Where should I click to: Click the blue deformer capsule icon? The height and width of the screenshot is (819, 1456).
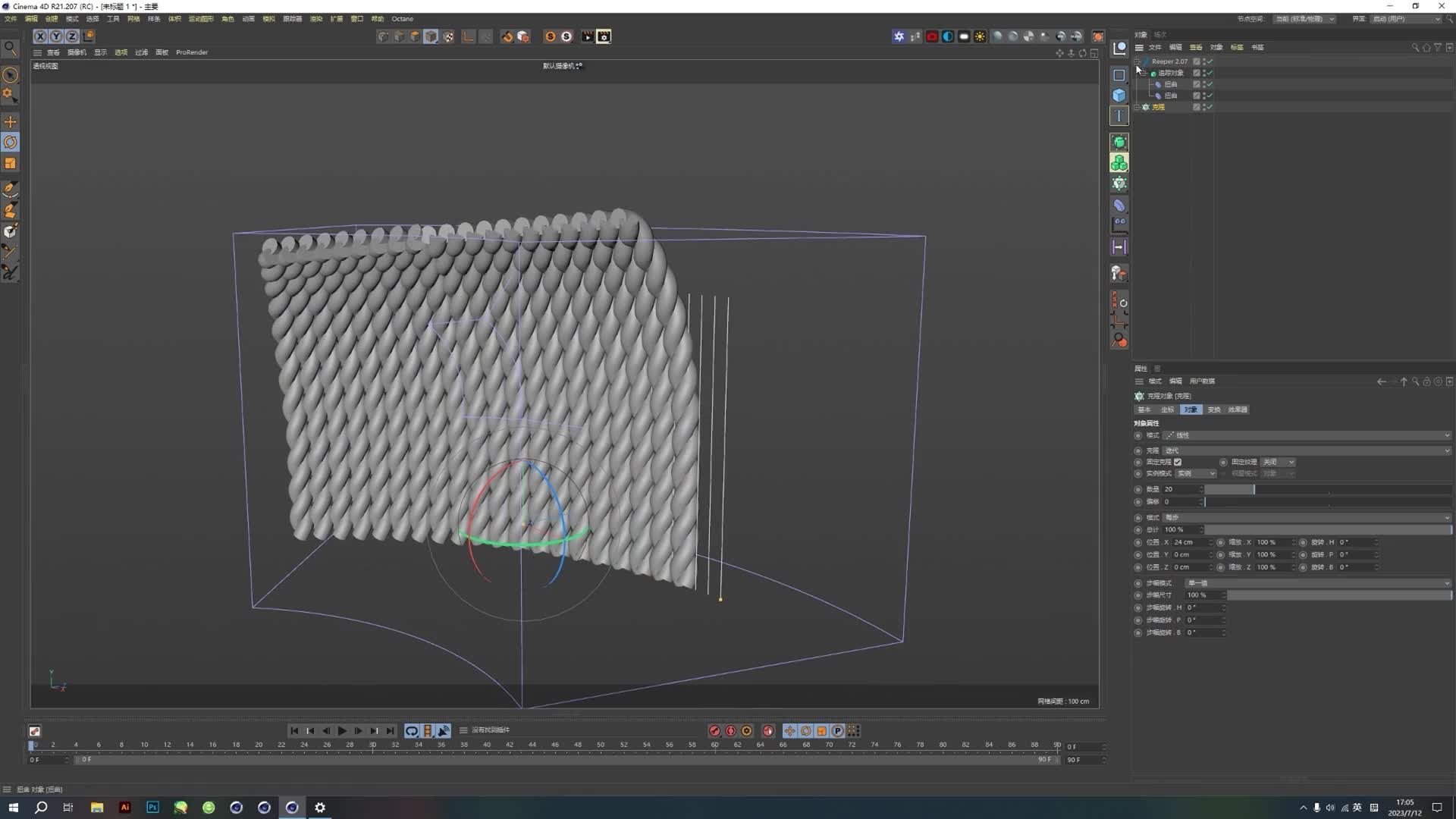[x=1119, y=206]
